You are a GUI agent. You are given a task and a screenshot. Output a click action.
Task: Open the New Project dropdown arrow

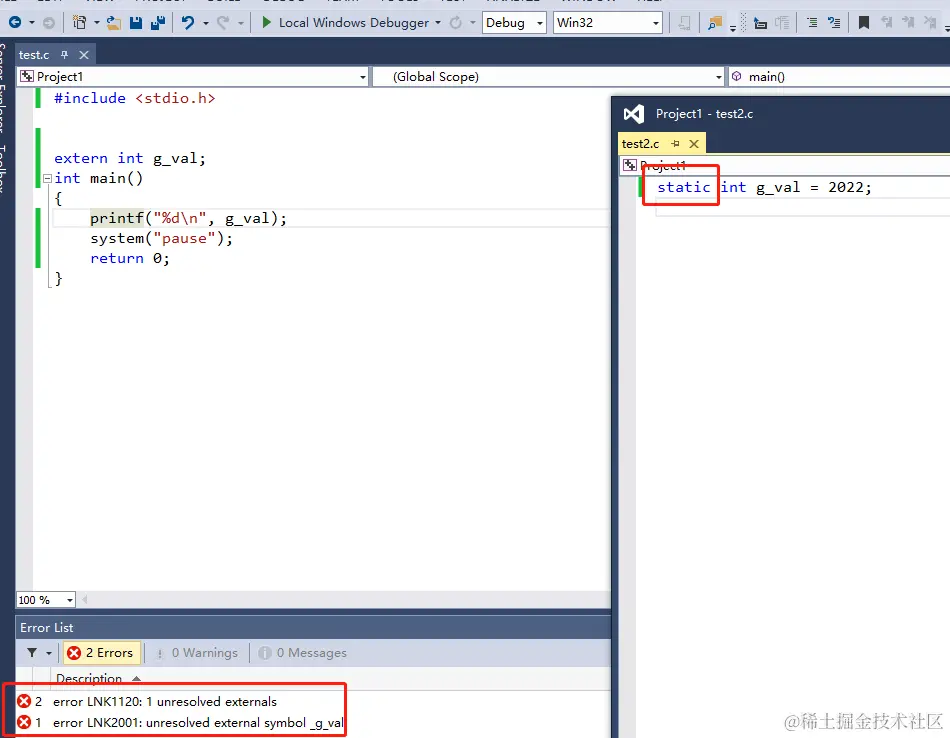pyautogui.click(x=96, y=23)
